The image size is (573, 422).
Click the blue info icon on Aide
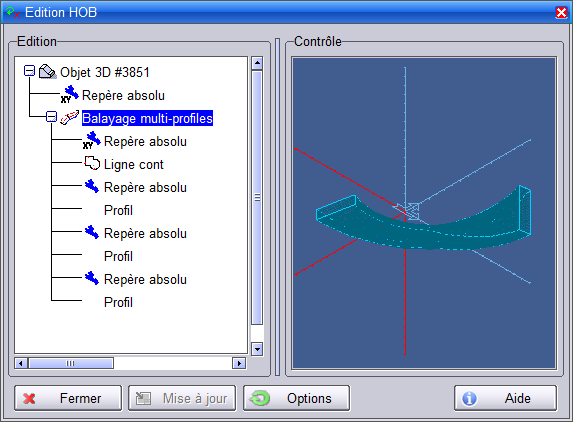[x=469, y=398]
